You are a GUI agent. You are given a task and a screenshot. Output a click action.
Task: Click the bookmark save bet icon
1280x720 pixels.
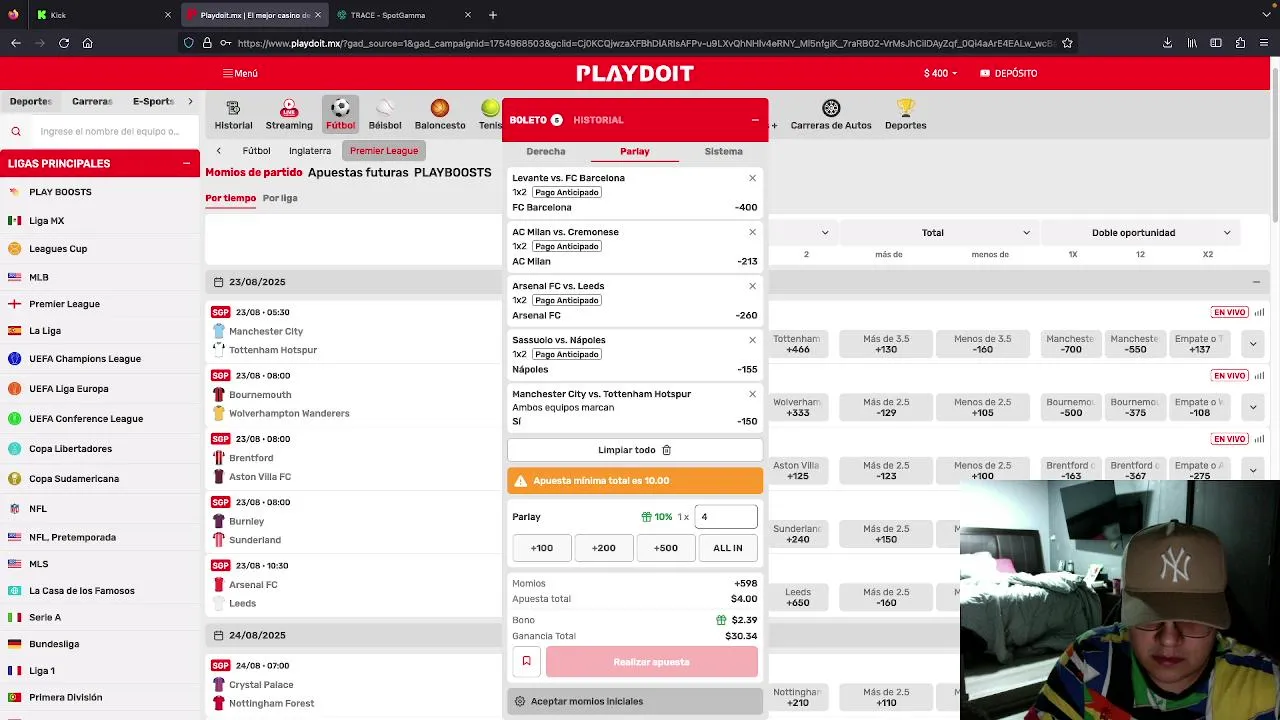click(x=526, y=662)
